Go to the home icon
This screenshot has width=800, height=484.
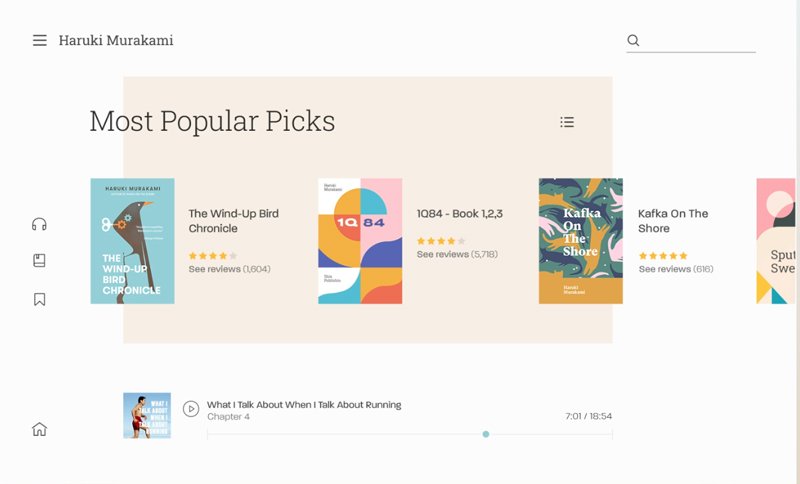click(x=40, y=429)
